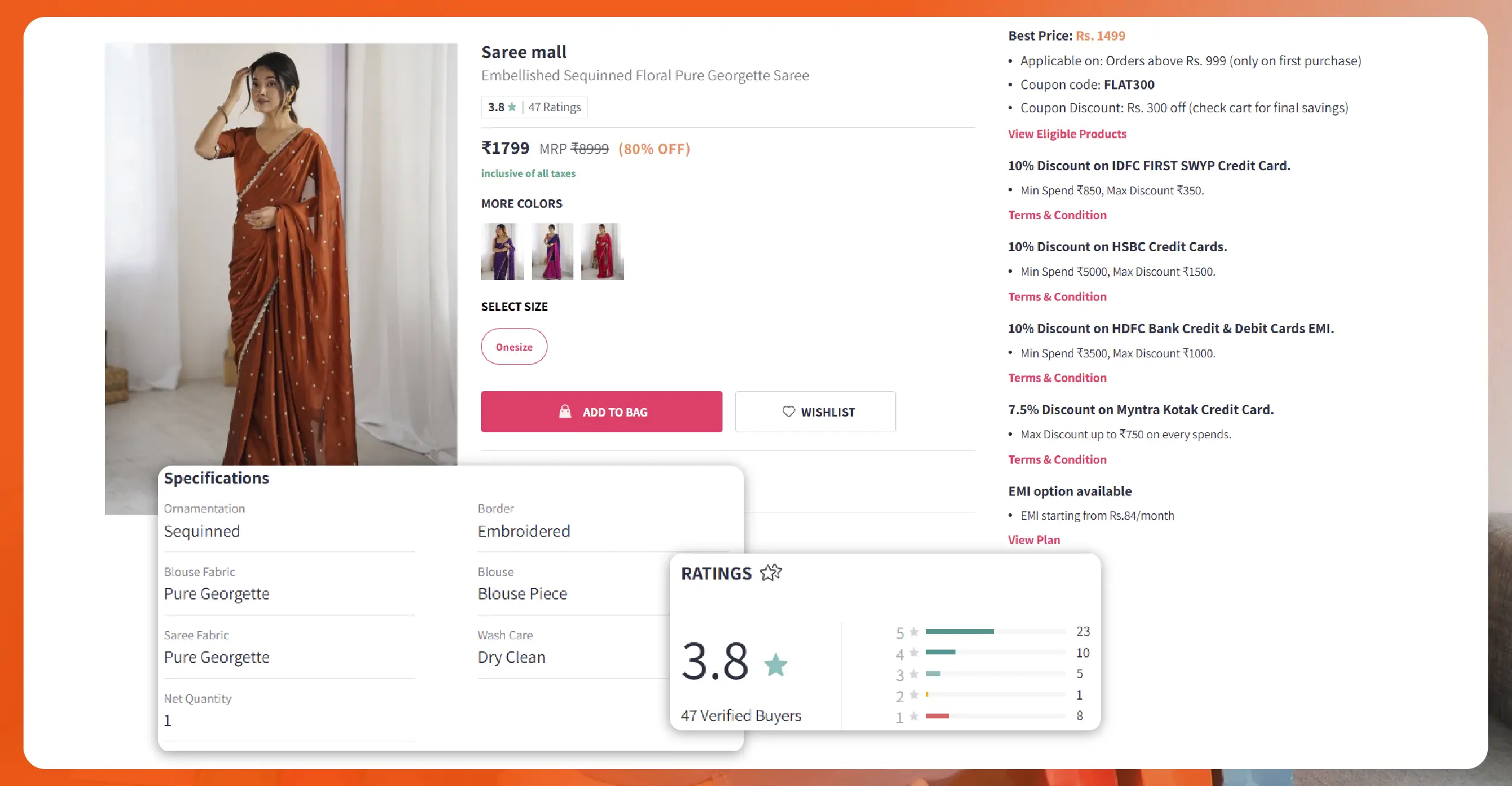The width and height of the screenshot is (1512, 786).
Task: Click the star icon on the 4-star rating row
Action: (x=913, y=653)
